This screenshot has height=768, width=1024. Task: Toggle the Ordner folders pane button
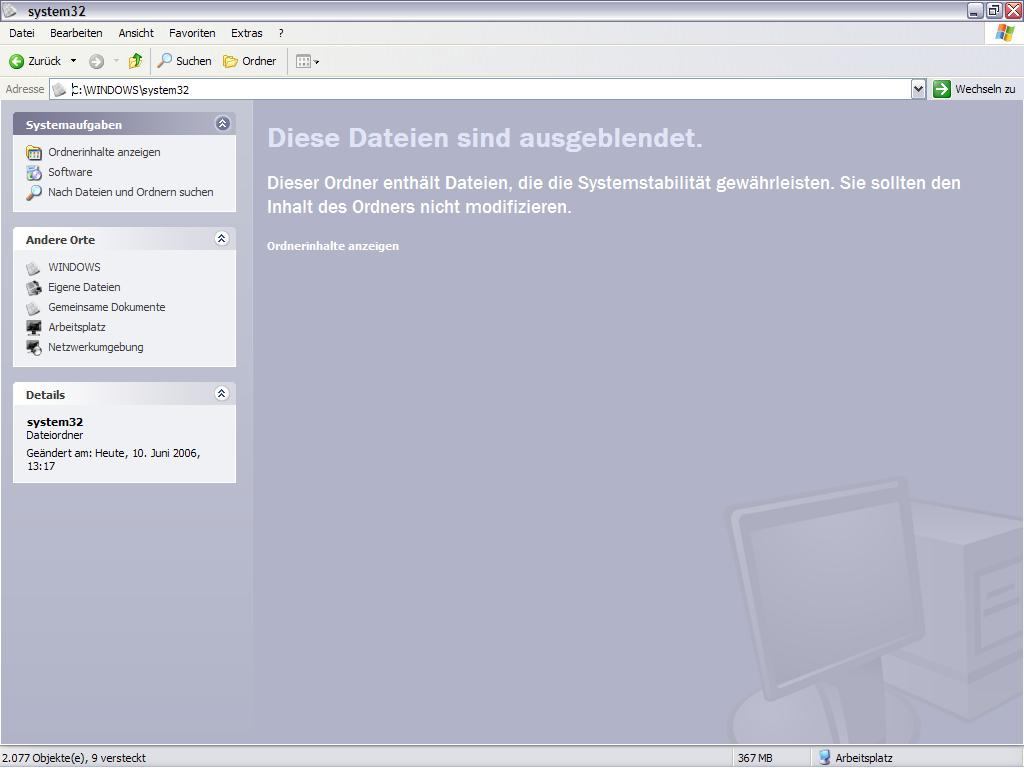250,61
